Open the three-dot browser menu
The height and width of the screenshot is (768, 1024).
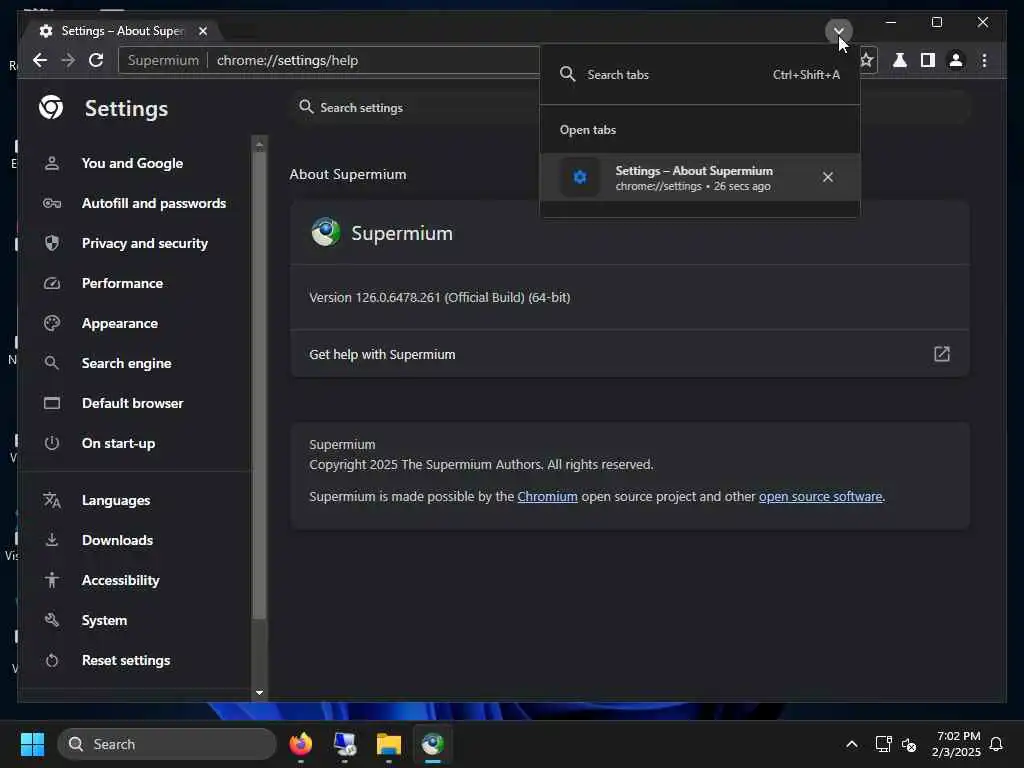pos(984,60)
